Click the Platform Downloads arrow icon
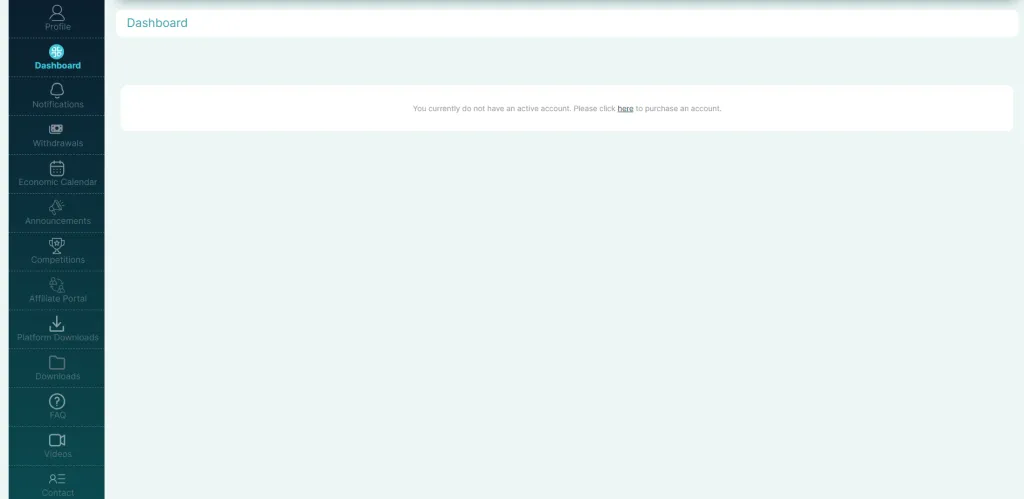The height and width of the screenshot is (499, 1024). 57,323
